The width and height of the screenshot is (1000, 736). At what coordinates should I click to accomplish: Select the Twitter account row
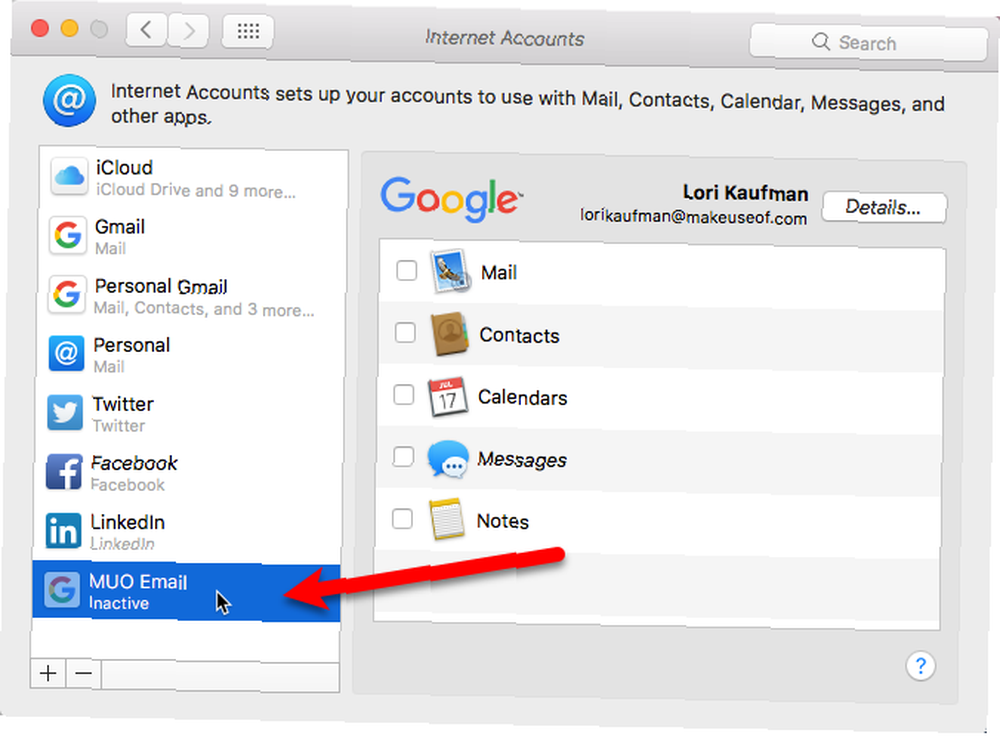point(190,414)
